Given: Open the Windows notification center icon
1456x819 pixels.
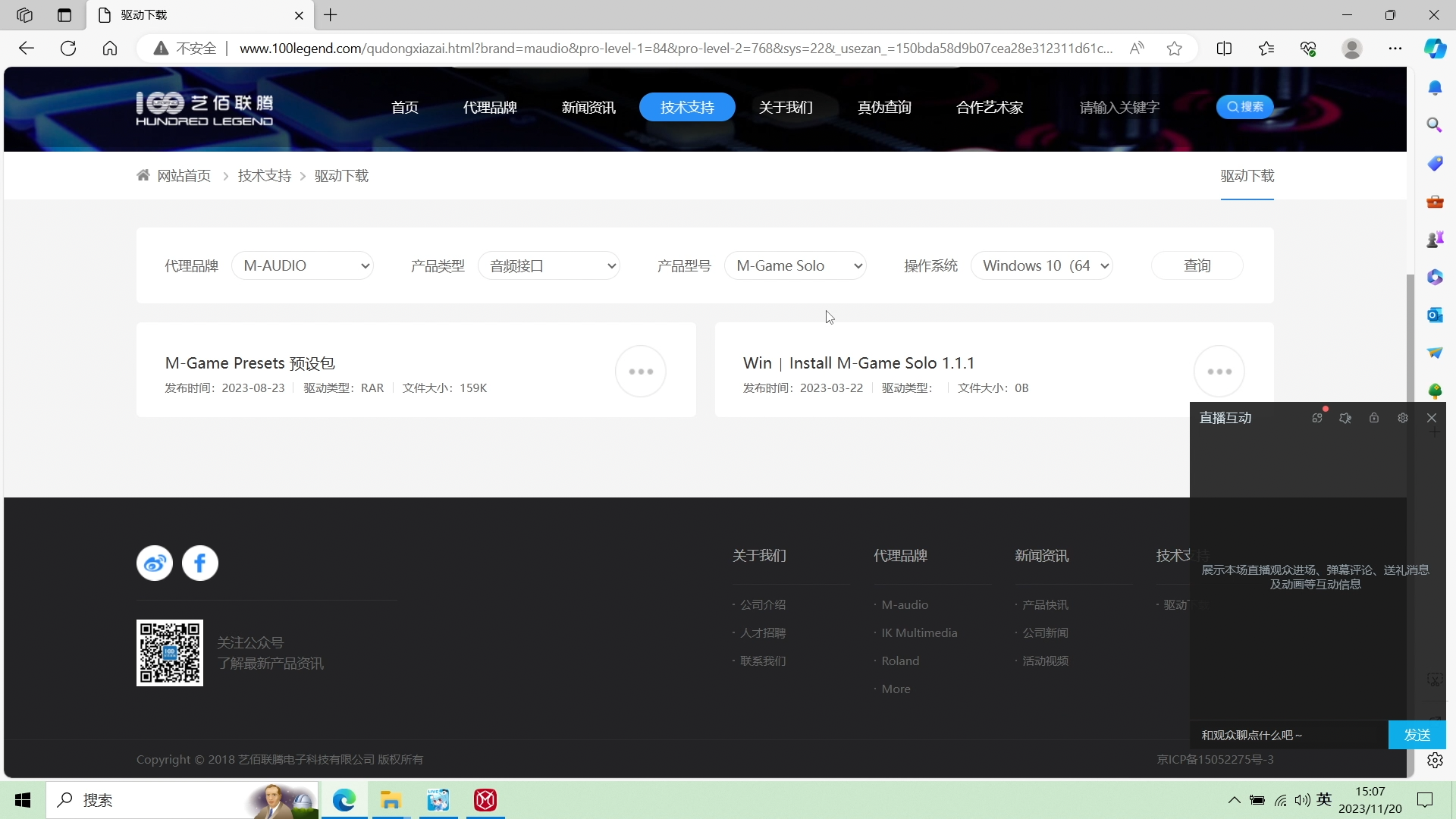Looking at the screenshot, I should (x=1425, y=800).
